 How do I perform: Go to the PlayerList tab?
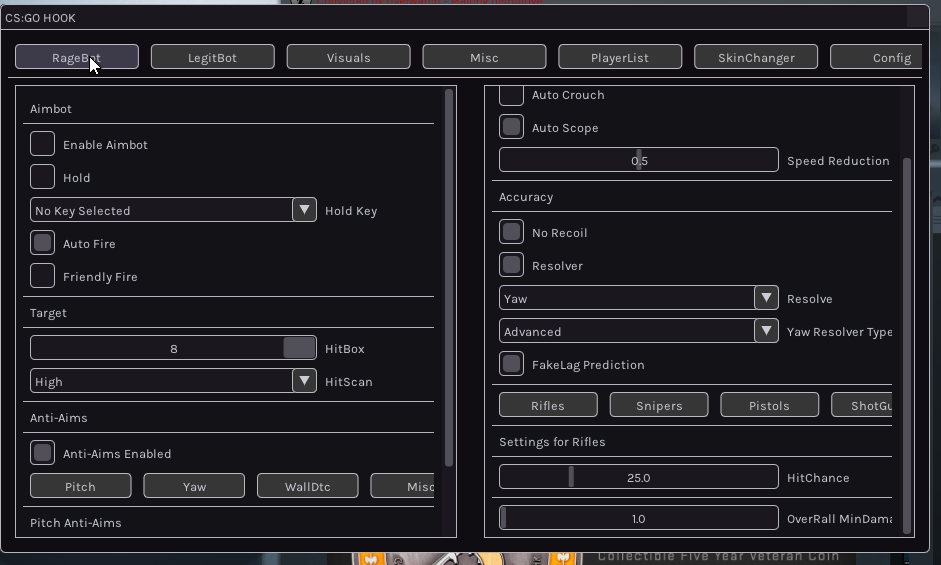620,57
